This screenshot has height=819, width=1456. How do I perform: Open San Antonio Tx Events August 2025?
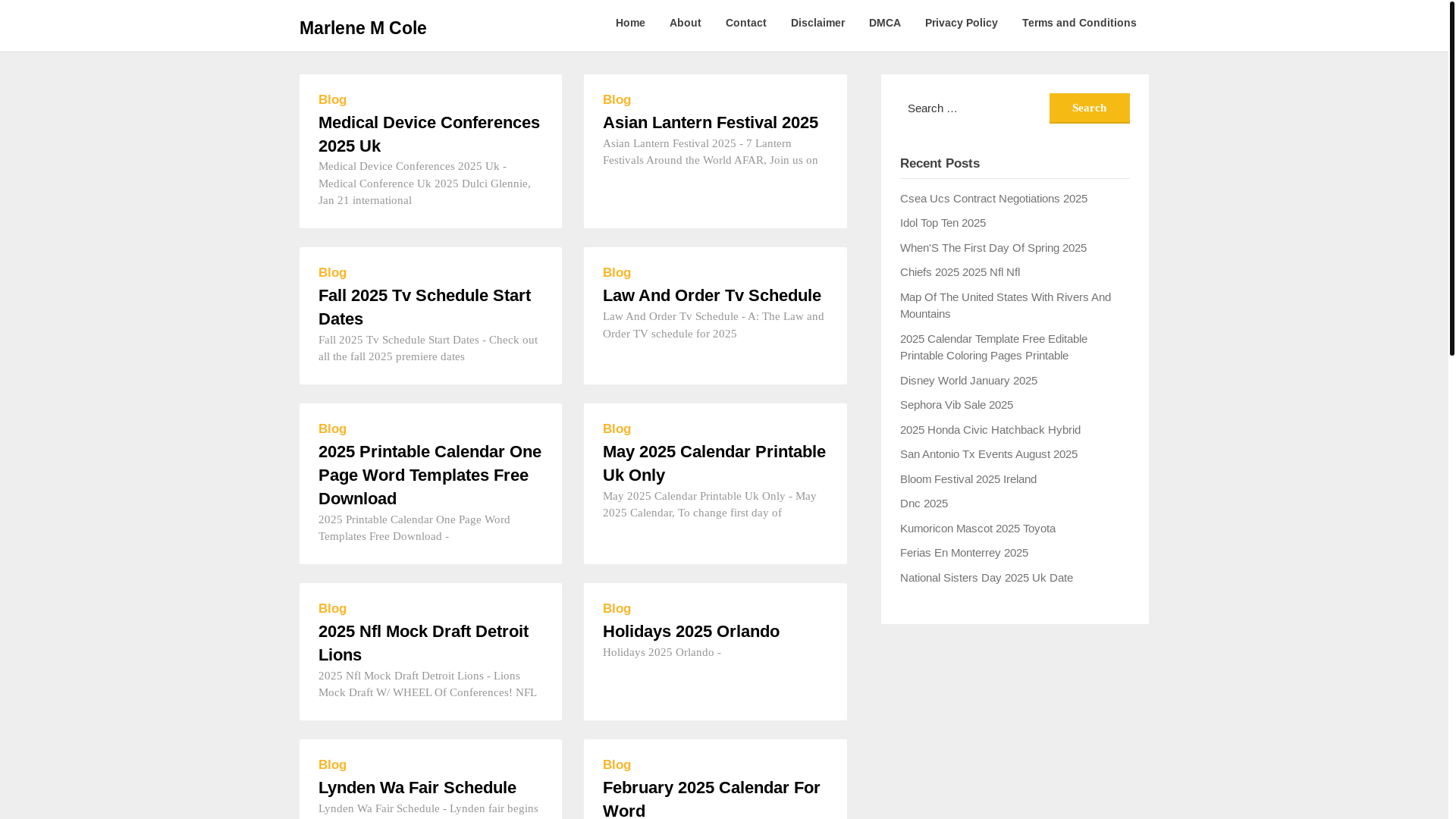coord(988,453)
